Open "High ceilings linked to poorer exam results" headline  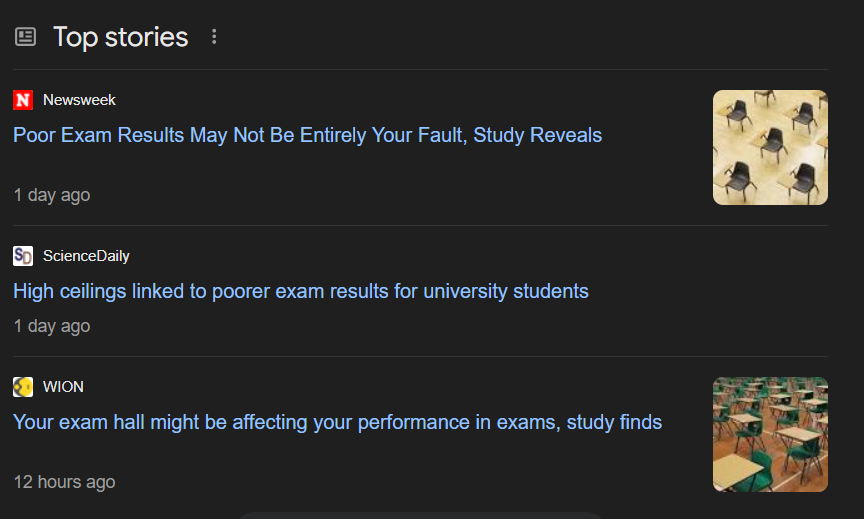tap(300, 291)
